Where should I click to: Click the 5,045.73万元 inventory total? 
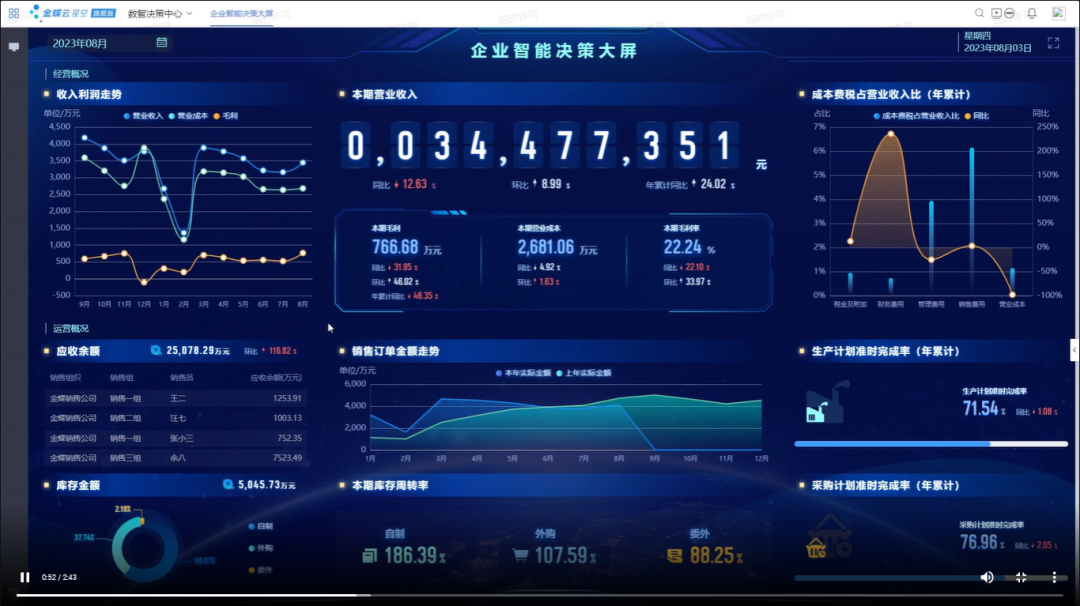tap(267, 485)
